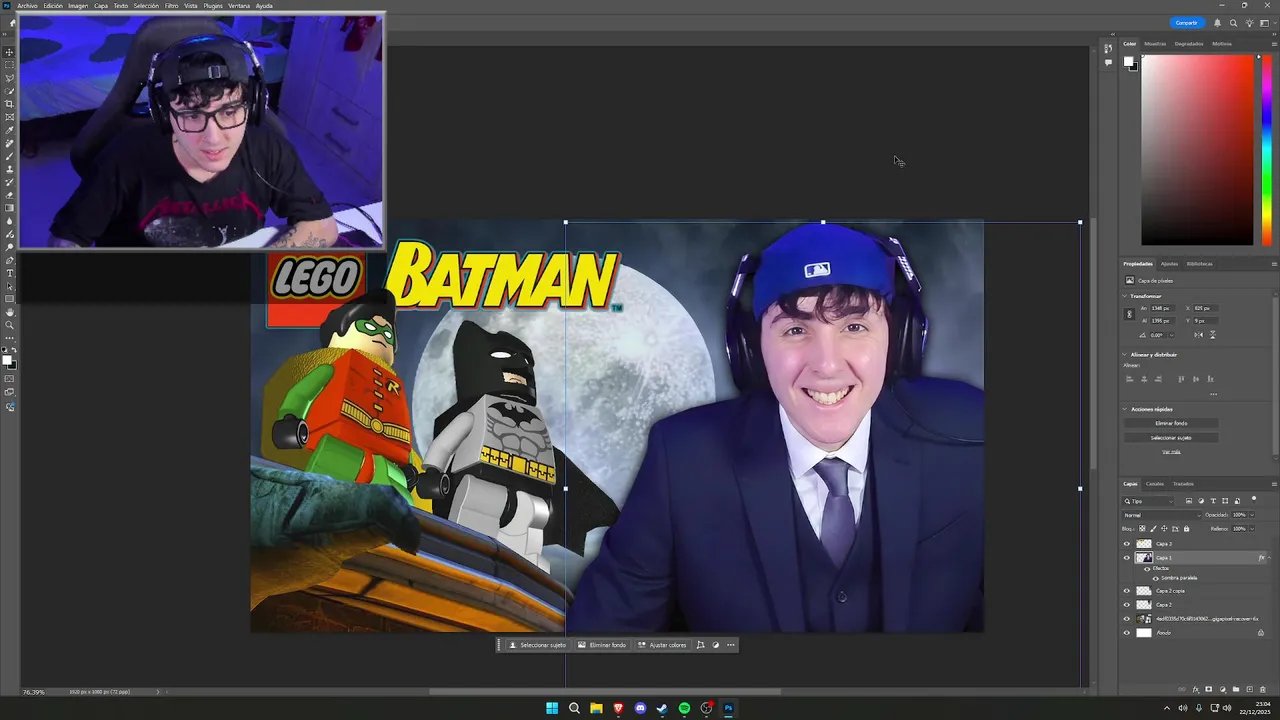Hide the gigapixel-recover layer

pos(1127,619)
